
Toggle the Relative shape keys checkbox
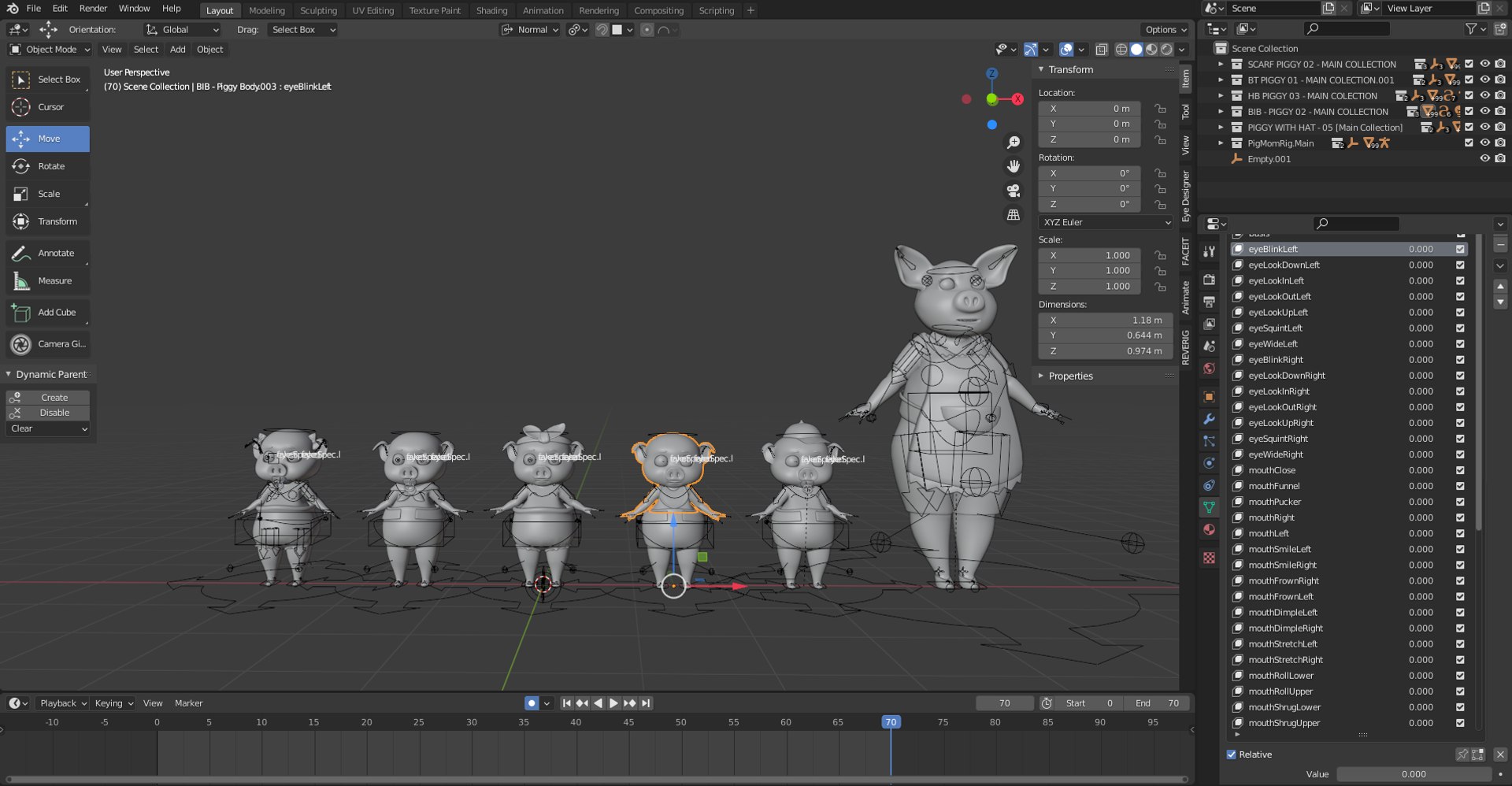(1232, 754)
